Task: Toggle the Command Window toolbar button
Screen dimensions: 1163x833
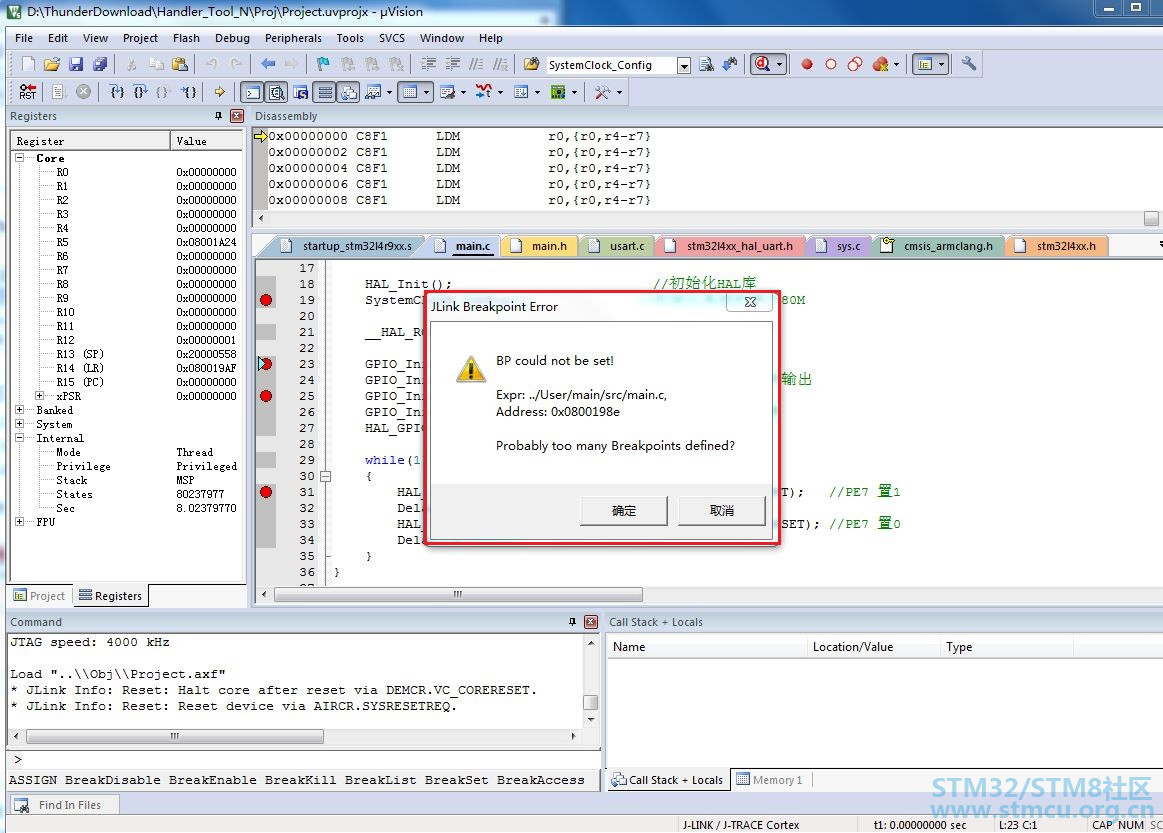Action: click(253, 93)
